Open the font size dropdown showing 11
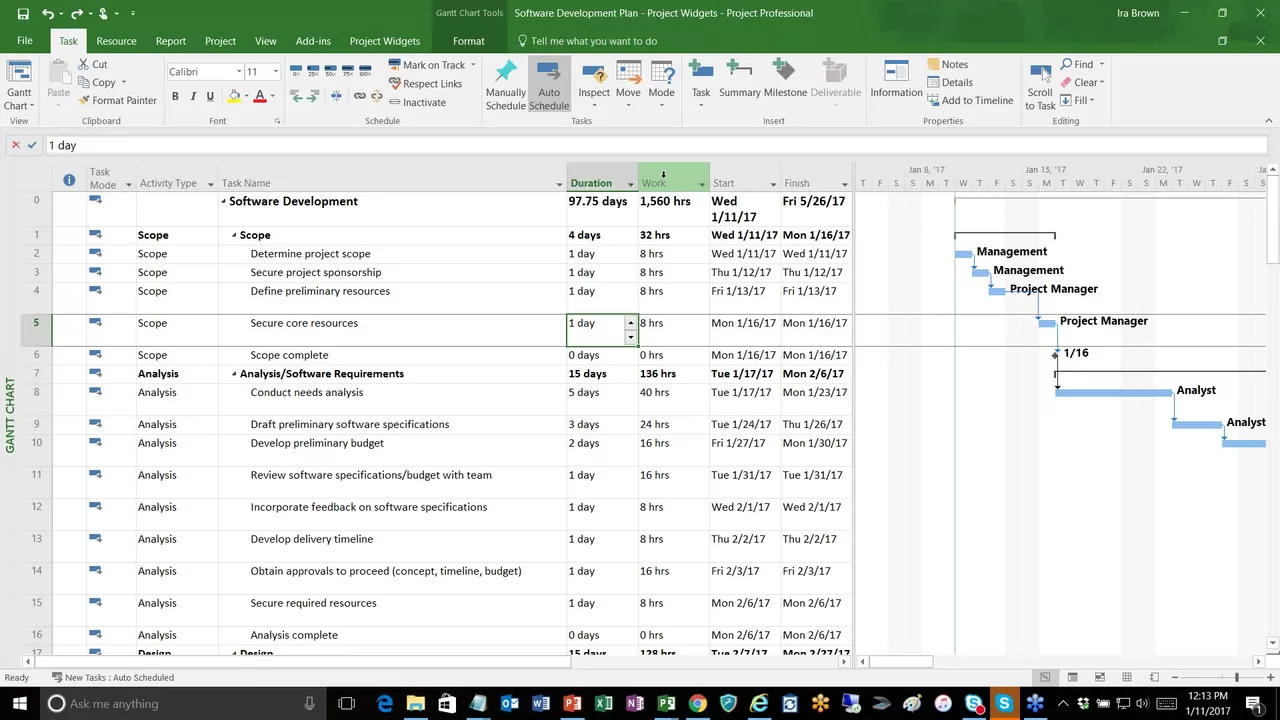Viewport: 1280px width, 720px height. 275,71
